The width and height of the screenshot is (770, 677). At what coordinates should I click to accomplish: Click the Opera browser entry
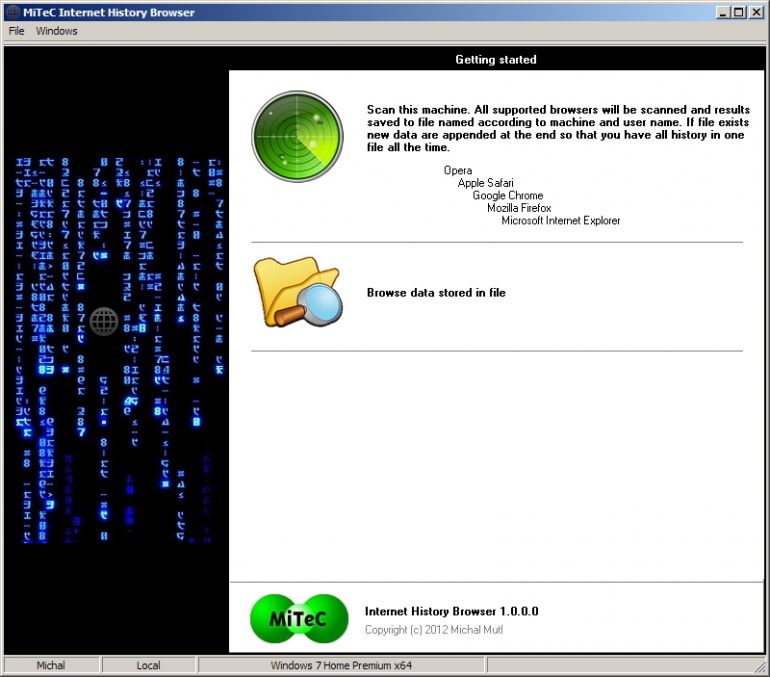pyautogui.click(x=458, y=170)
